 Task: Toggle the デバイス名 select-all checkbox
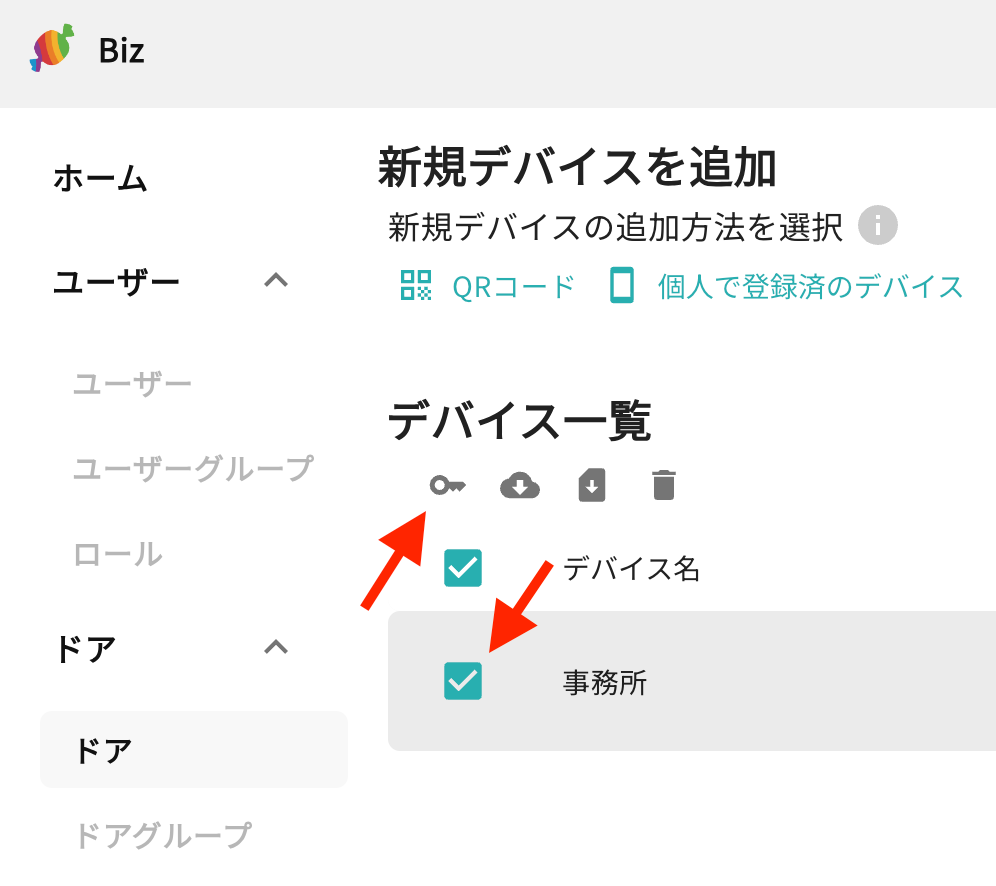click(x=462, y=568)
